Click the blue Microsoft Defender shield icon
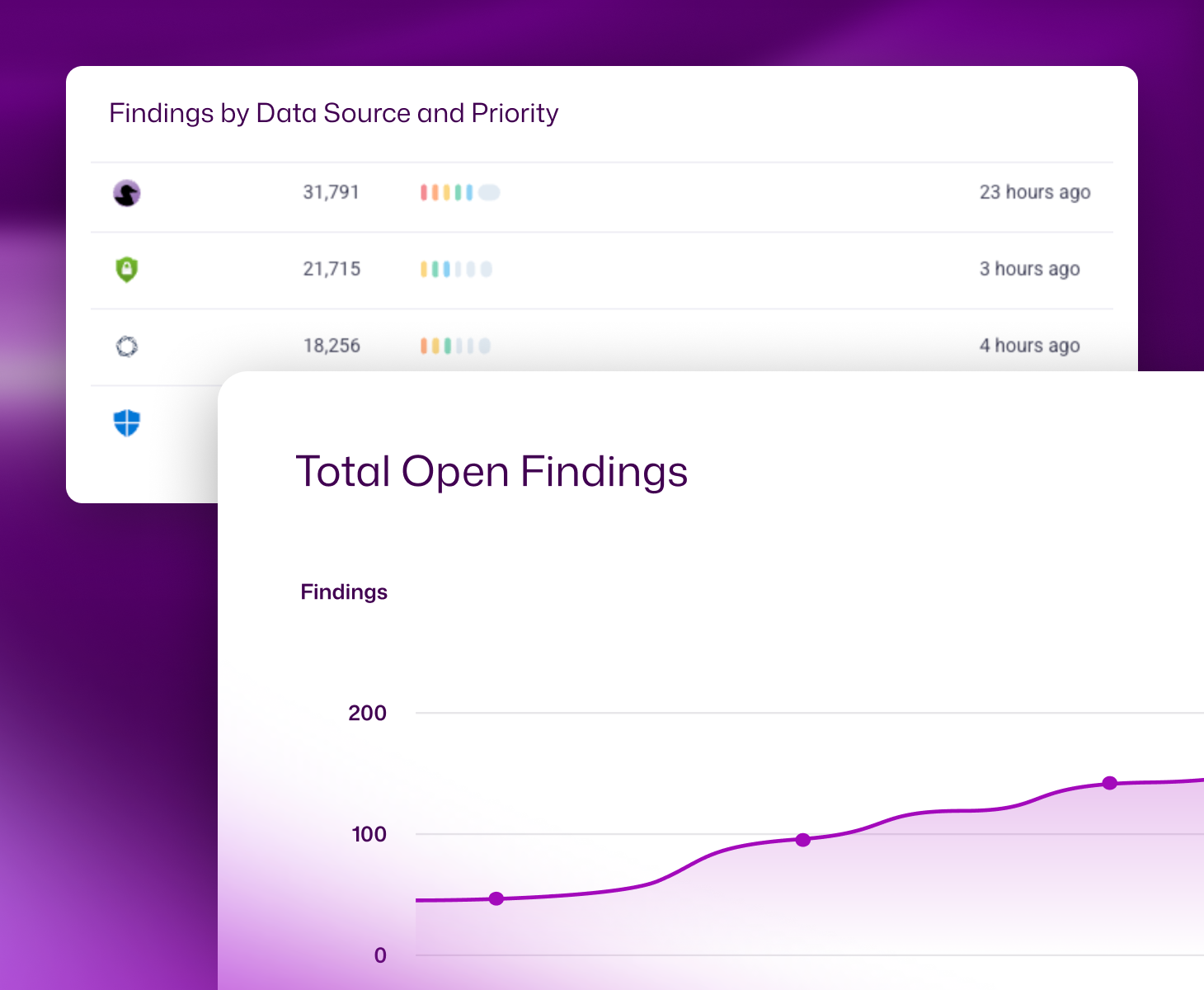The width and height of the screenshot is (1204, 990). [x=126, y=423]
